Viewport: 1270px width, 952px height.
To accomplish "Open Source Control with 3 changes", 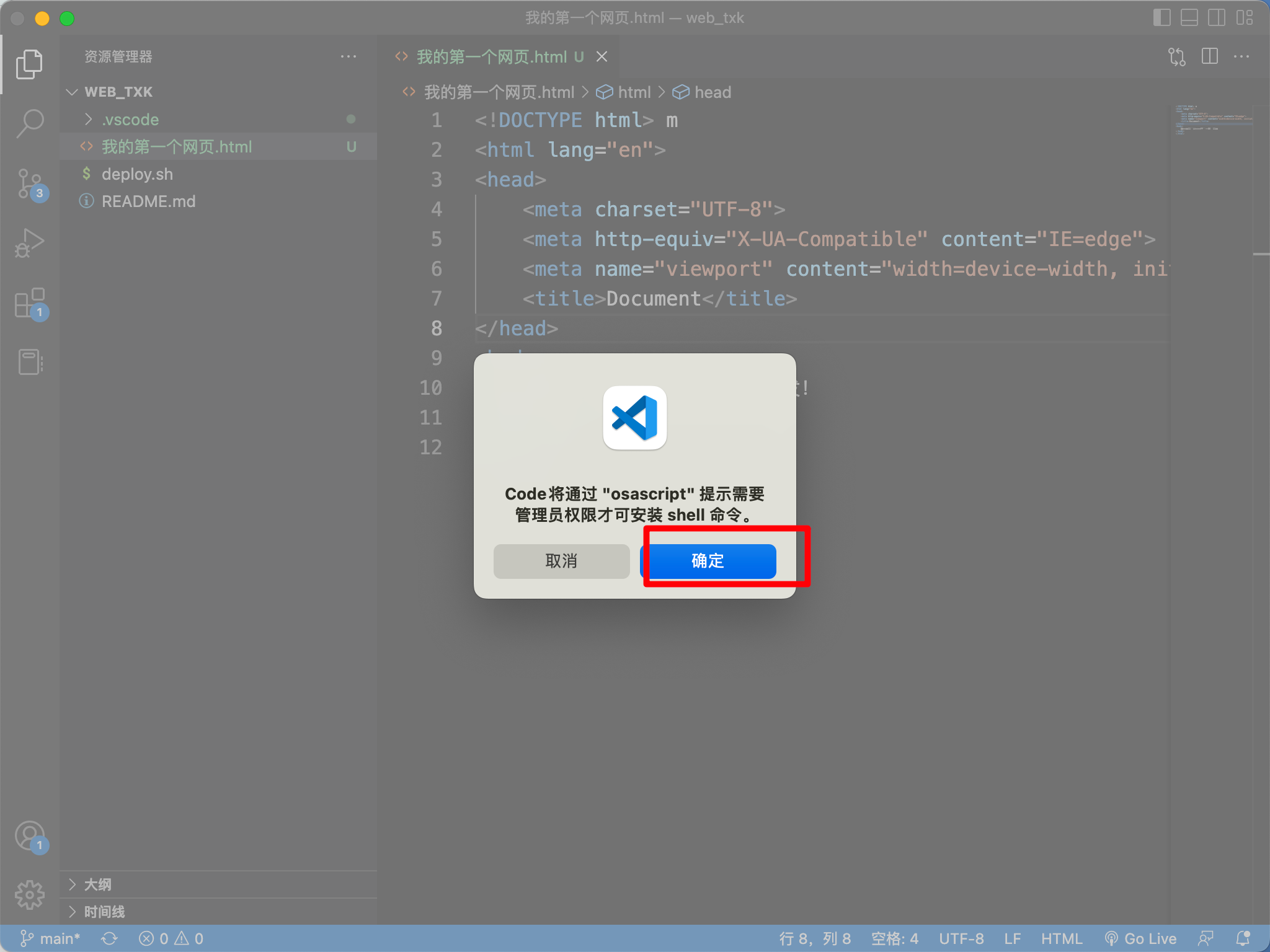I will coord(29,184).
